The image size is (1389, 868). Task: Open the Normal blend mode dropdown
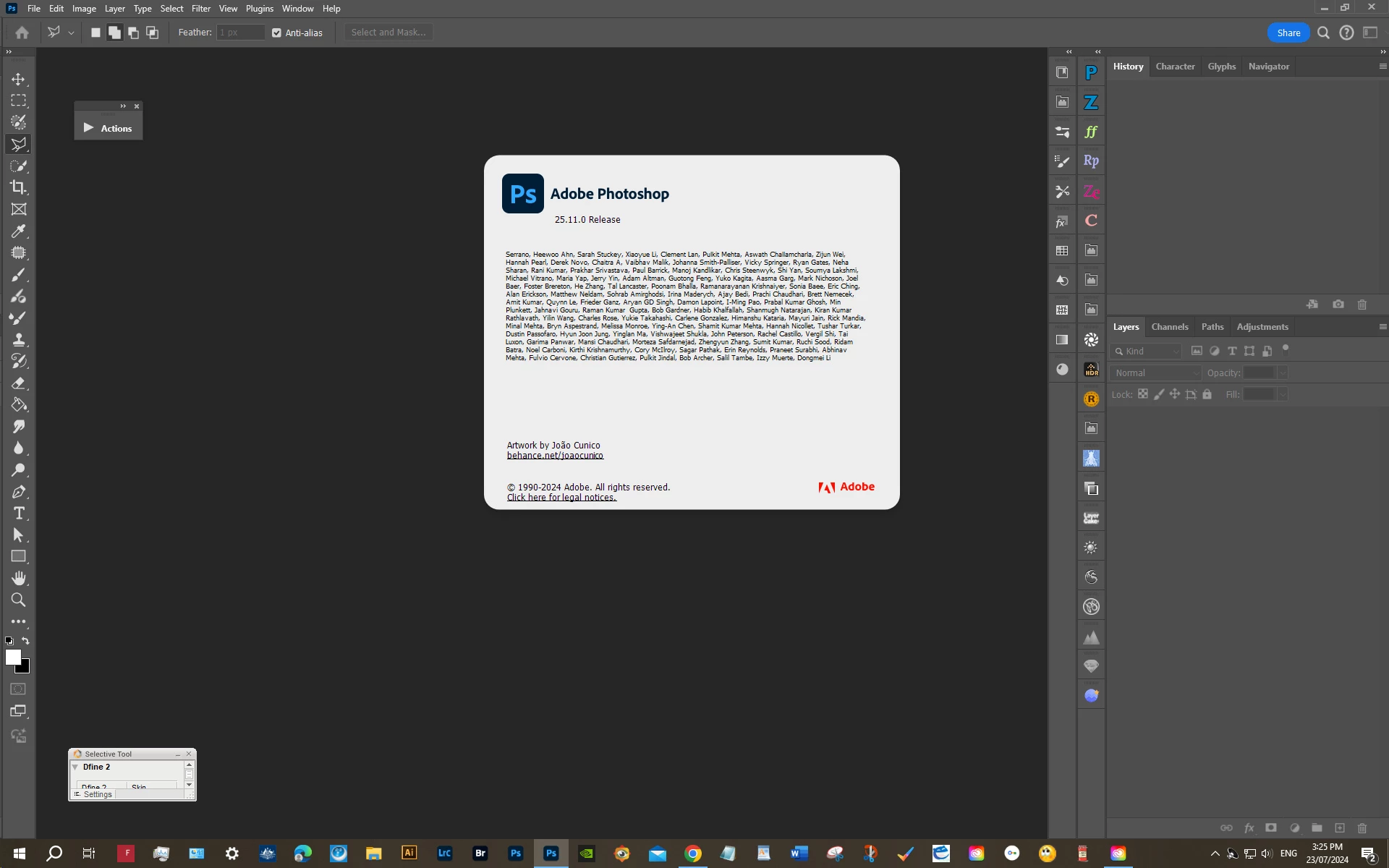[1156, 373]
